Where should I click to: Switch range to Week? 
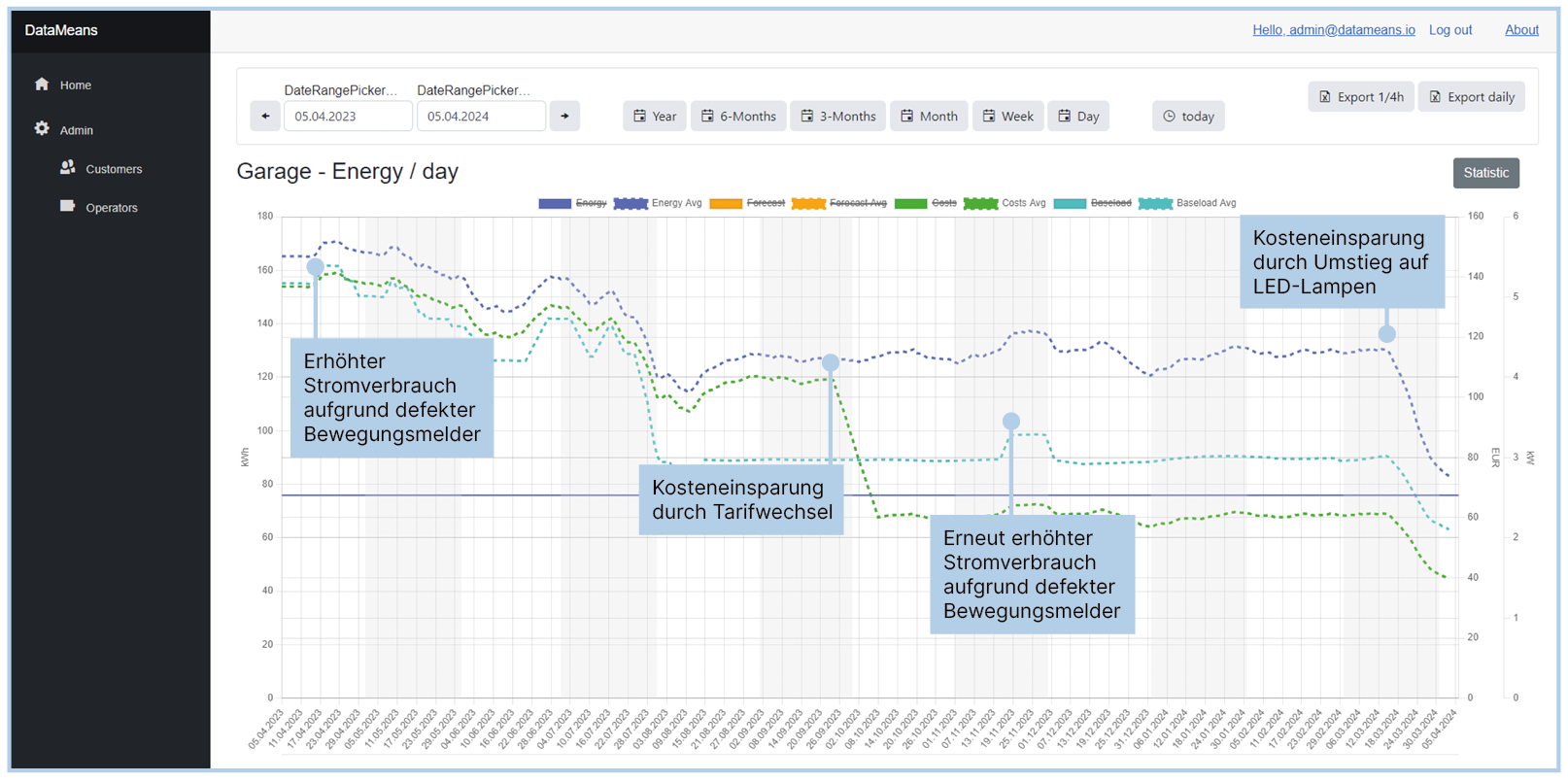click(1007, 117)
